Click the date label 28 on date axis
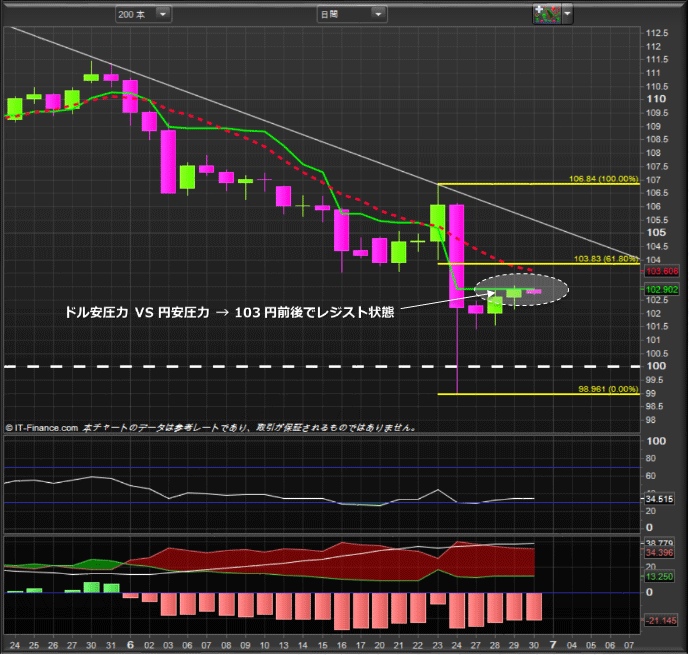689x655 pixels. click(495, 645)
